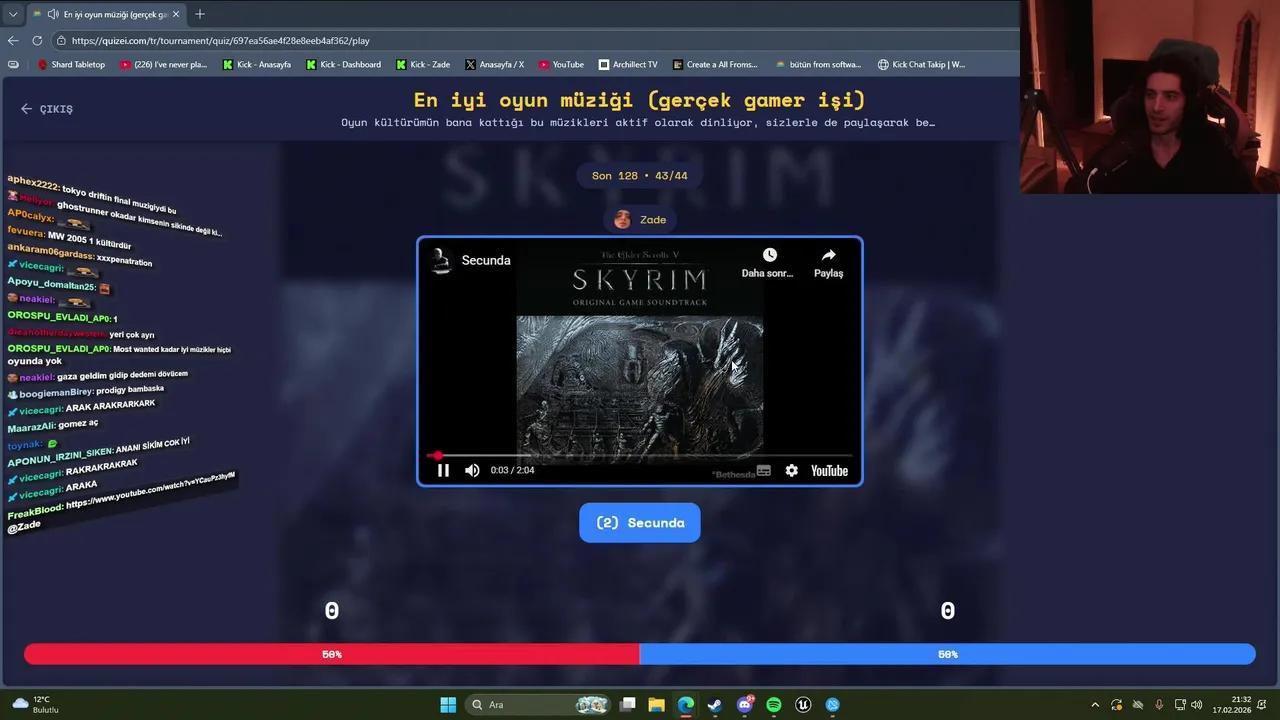1280x720 pixels.
Task: Open Kick - Dashboard bookmark
Action: 343,65
